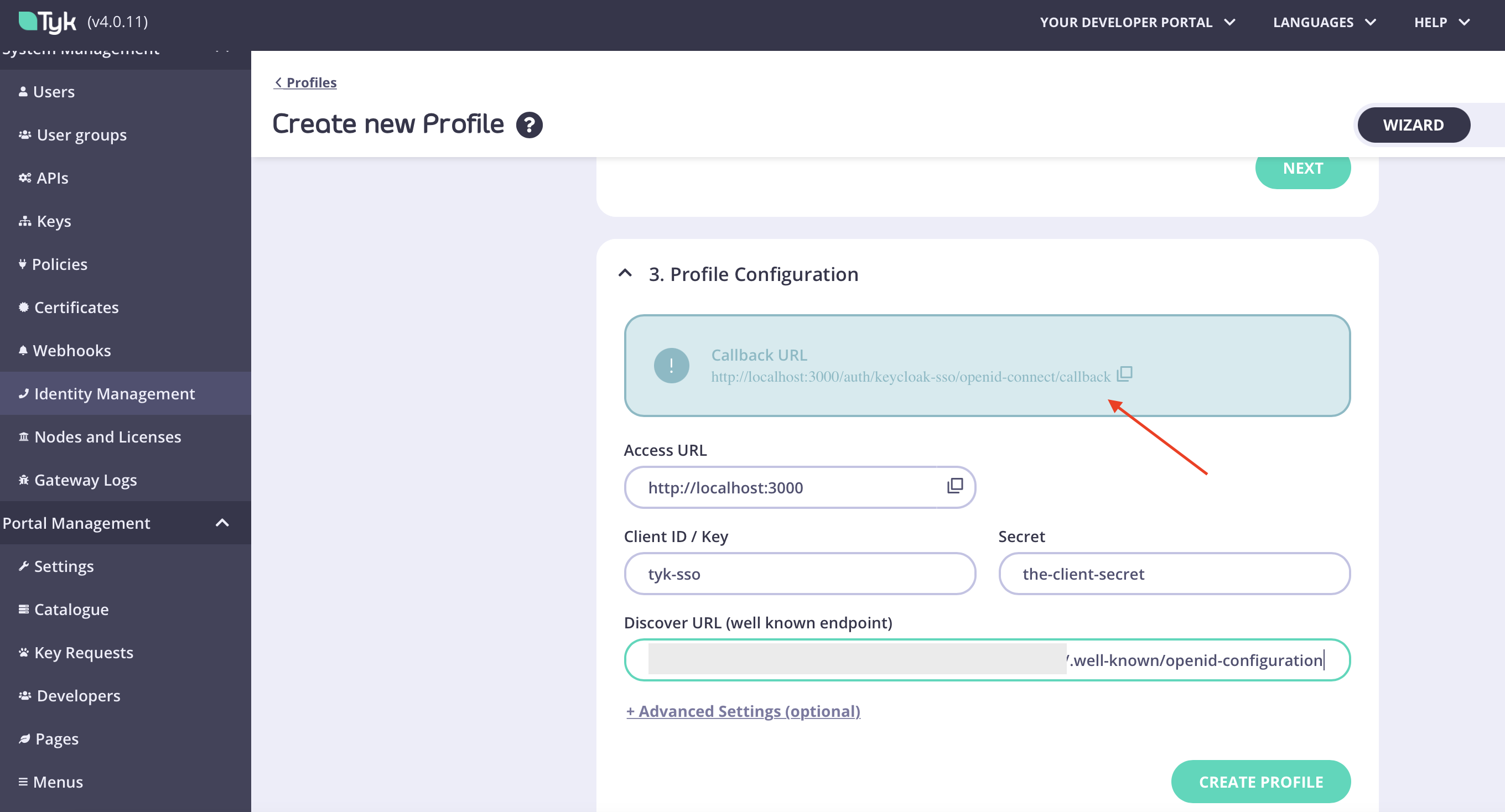Open the HELP menu

tap(1442, 22)
